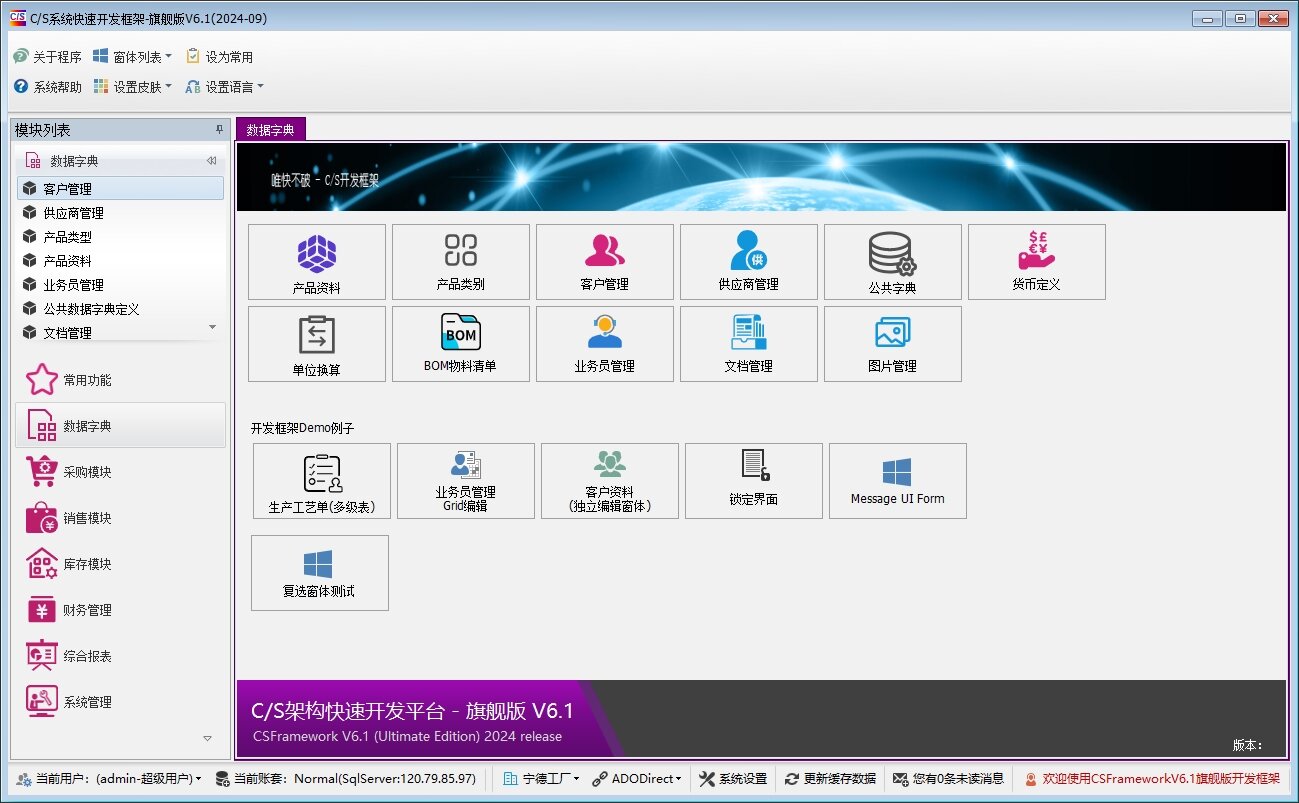
Task: Open the BOM物料清单 tool
Action: (x=461, y=344)
